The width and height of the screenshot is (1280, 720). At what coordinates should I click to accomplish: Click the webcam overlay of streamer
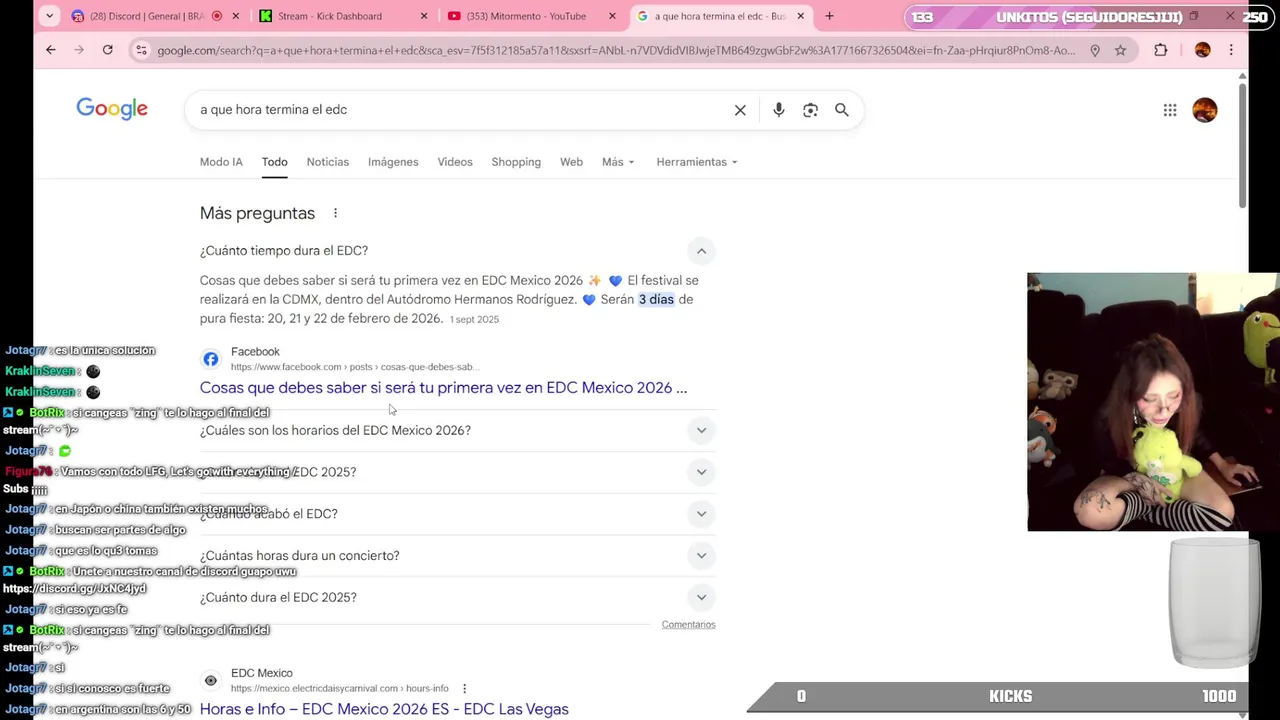coord(1152,402)
